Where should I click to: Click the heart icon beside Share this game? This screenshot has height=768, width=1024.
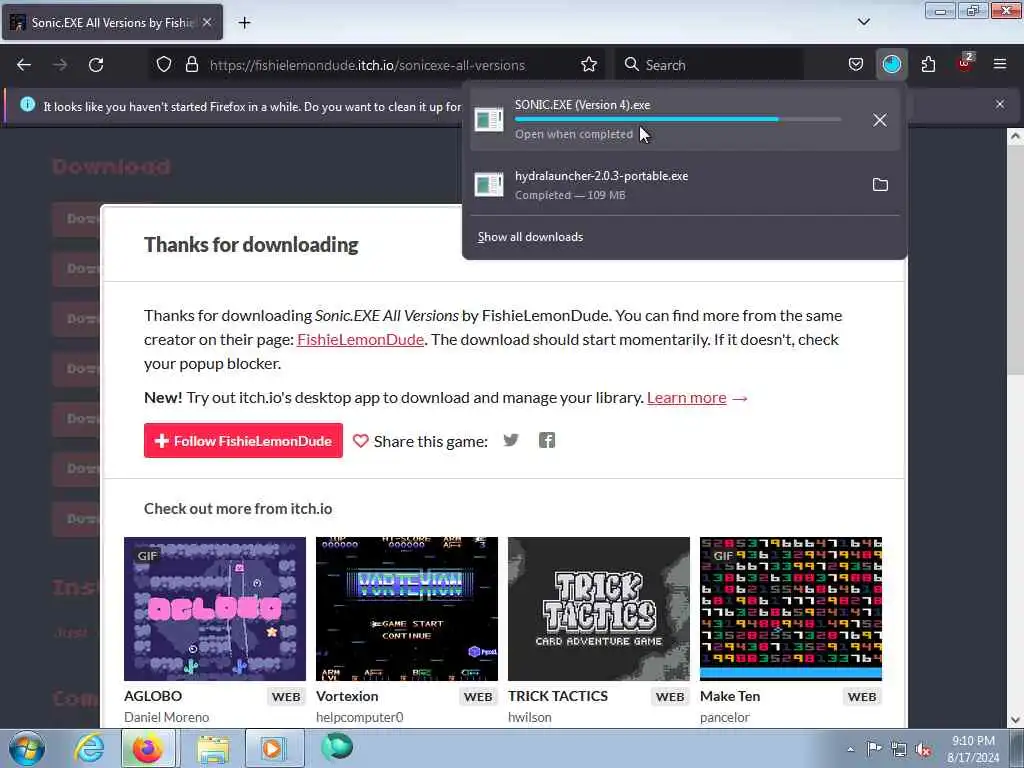coord(360,441)
